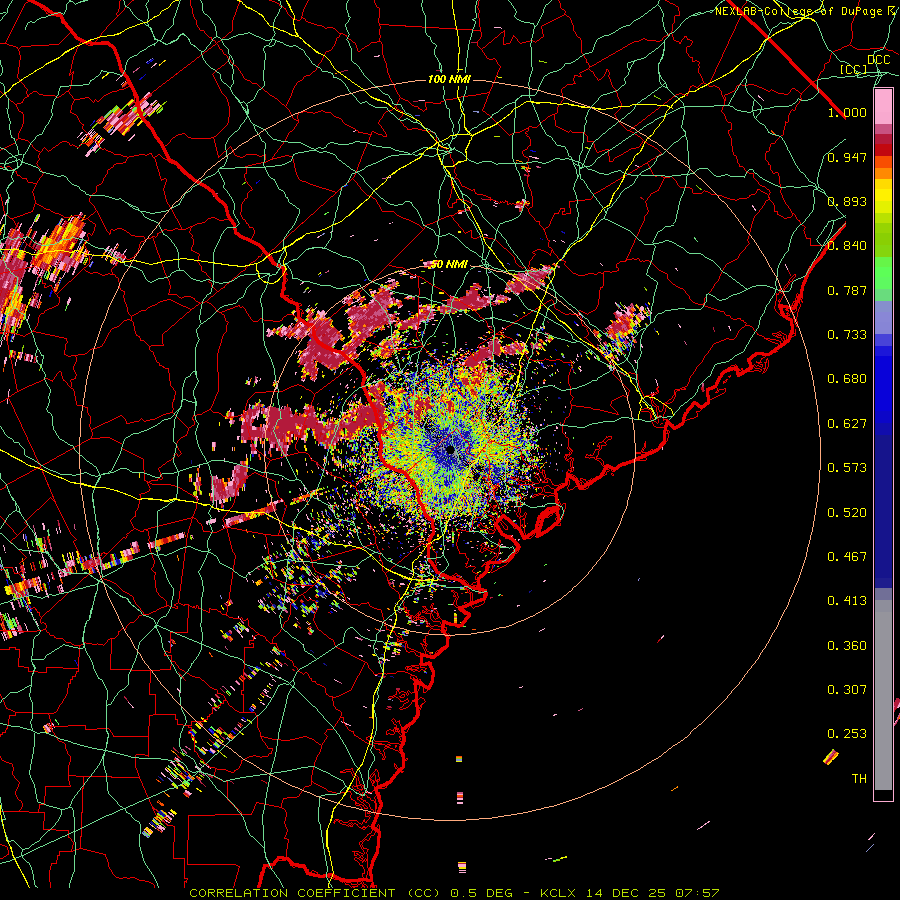Image resolution: width=900 pixels, height=900 pixels.
Task: Click the "DCC" label above the color bar
Action: (x=878, y=60)
